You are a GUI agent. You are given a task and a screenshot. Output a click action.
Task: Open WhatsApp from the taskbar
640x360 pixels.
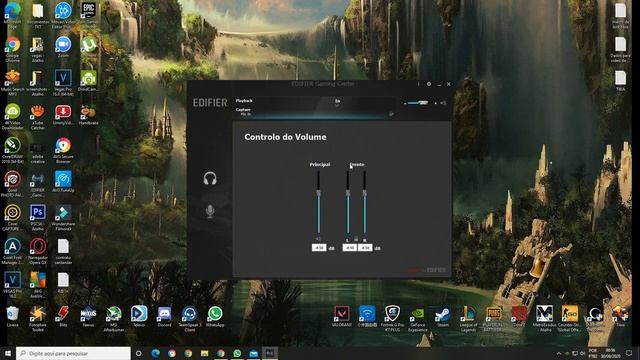(x=237, y=353)
